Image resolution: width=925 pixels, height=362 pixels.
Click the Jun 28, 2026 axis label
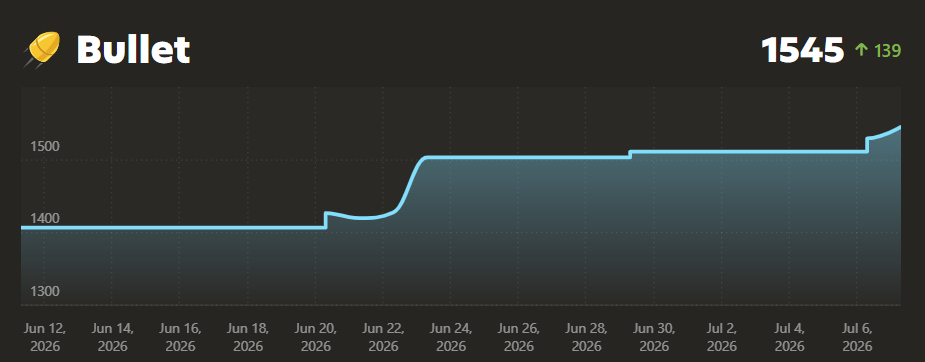(586, 337)
